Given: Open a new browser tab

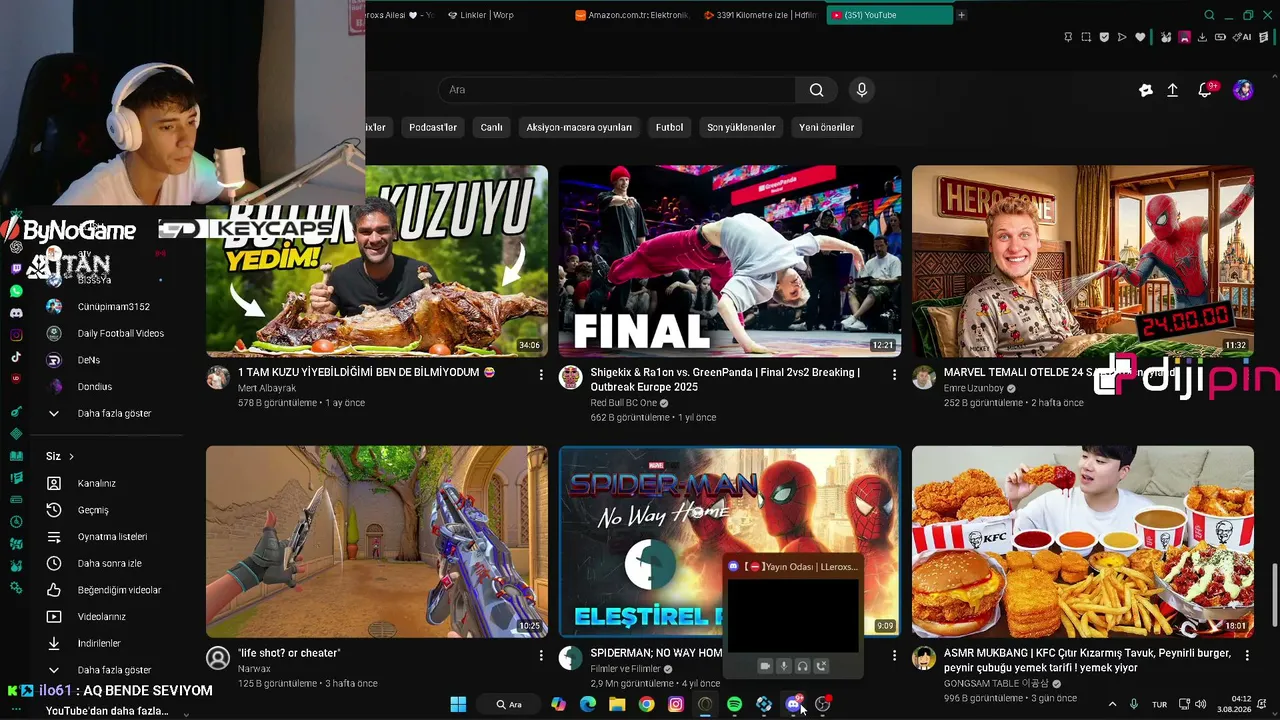Looking at the screenshot, I should click(x=962, y=15).
